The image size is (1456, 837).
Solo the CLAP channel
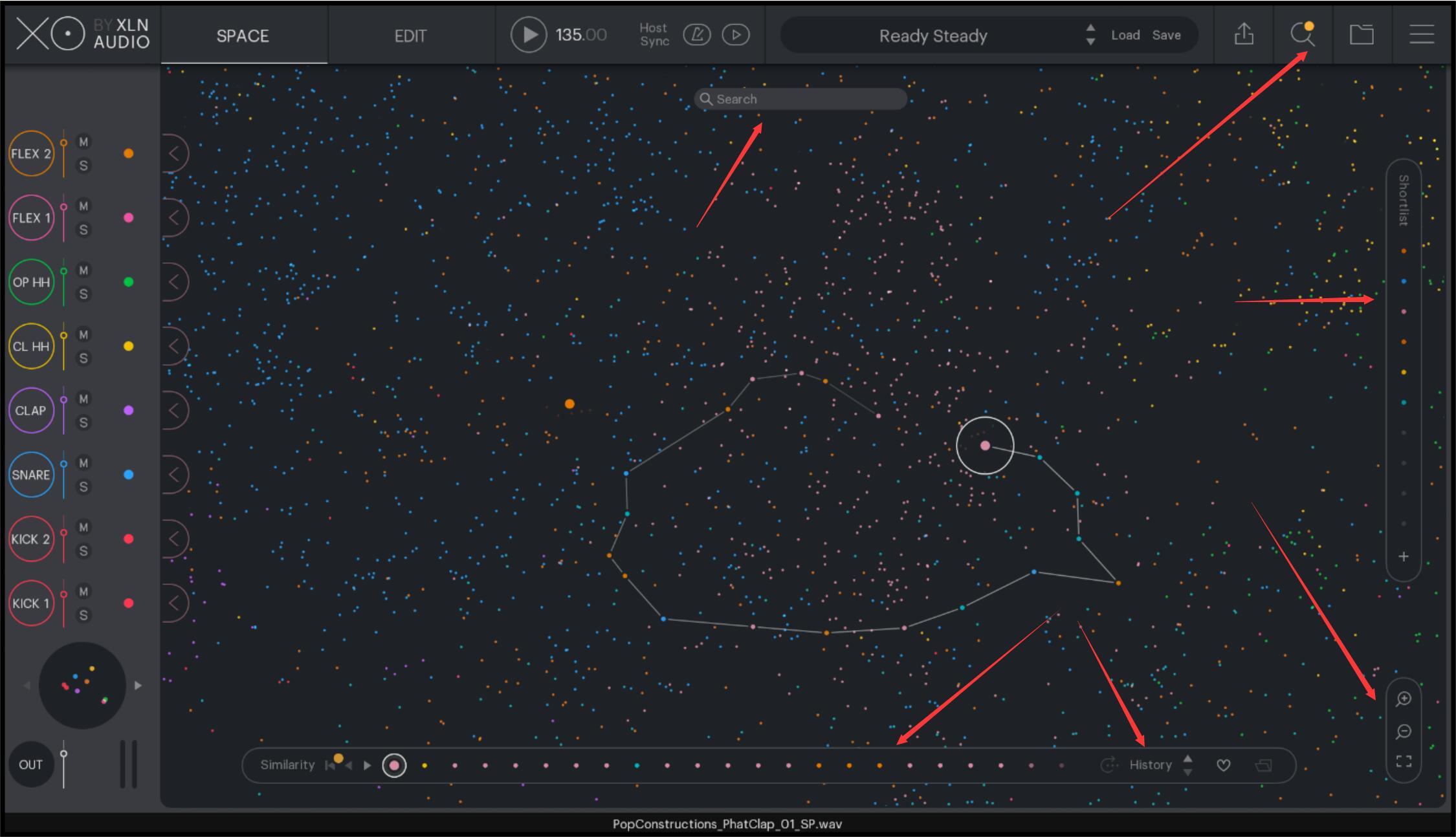click(x=83, y=423)
